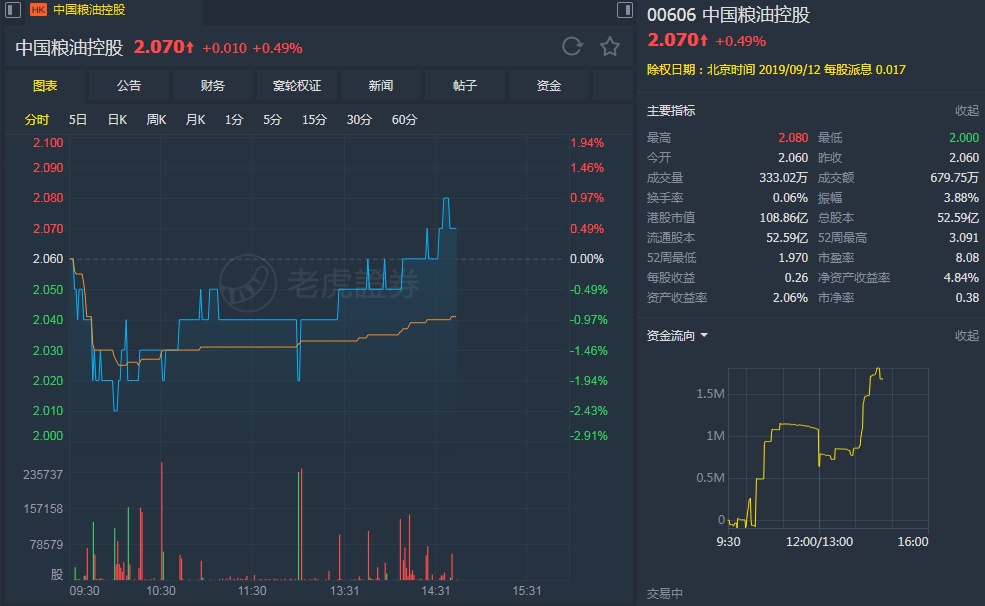
Task: Click the 52周最高 value 3.091
Action: tap(964, 237)
